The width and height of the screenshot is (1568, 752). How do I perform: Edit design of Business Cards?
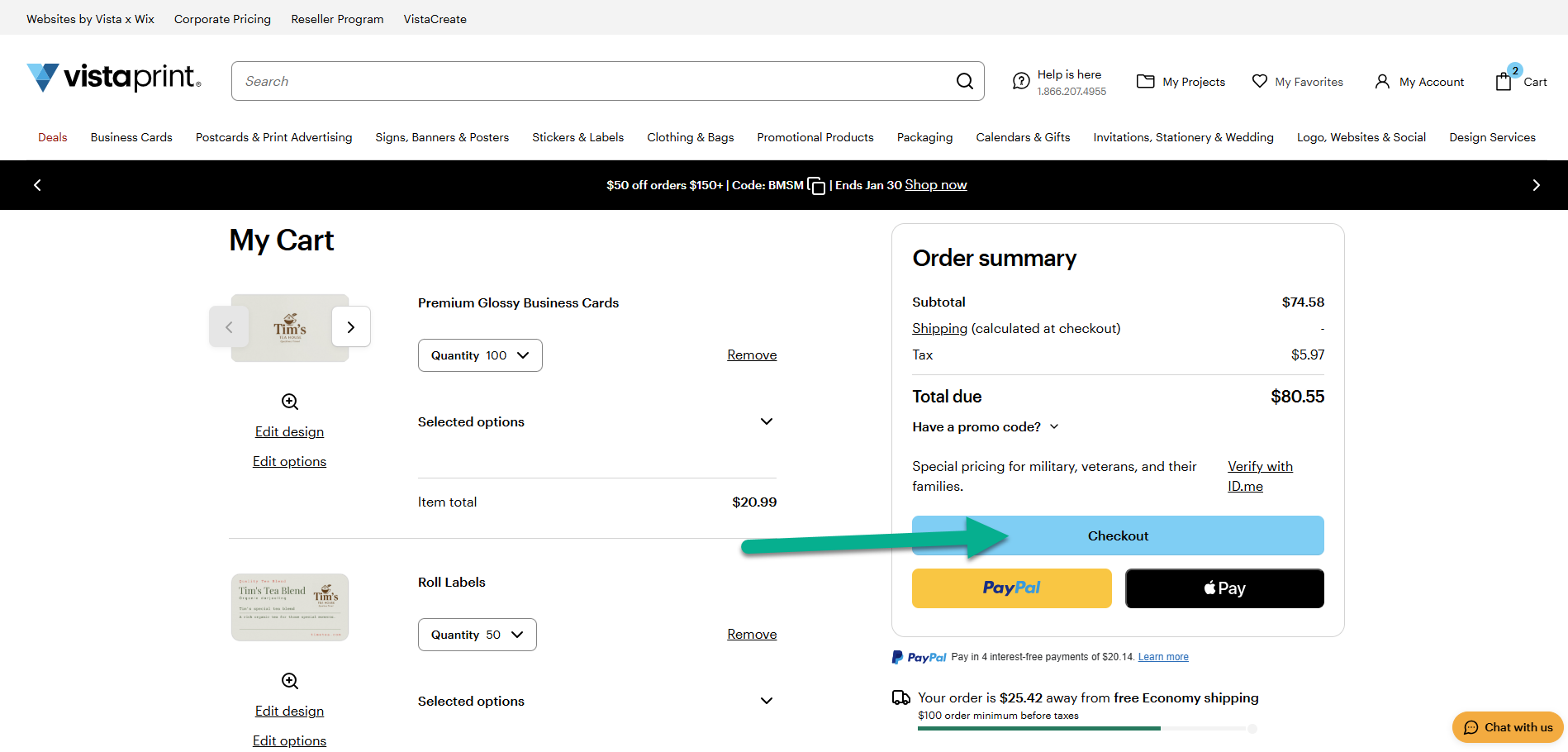tap(289, 431)
